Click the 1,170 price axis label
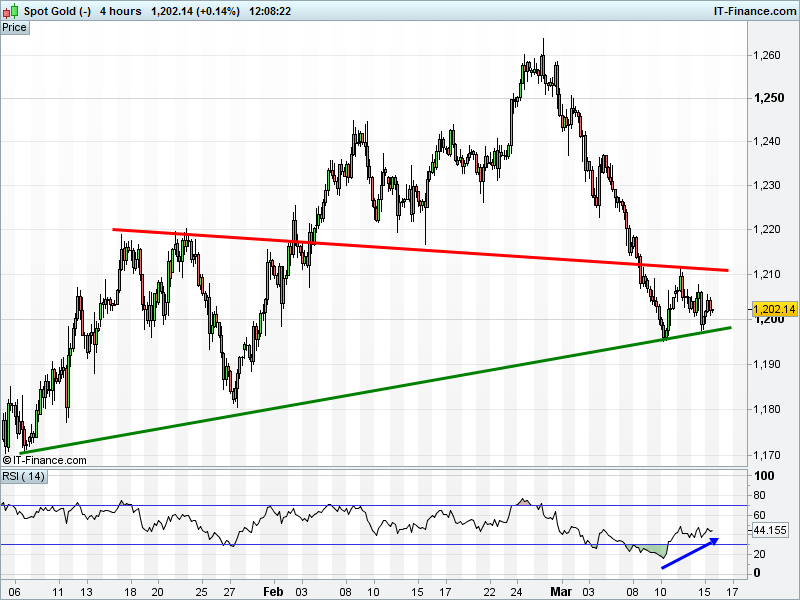 pyautogui.click(x=767, y=455)
